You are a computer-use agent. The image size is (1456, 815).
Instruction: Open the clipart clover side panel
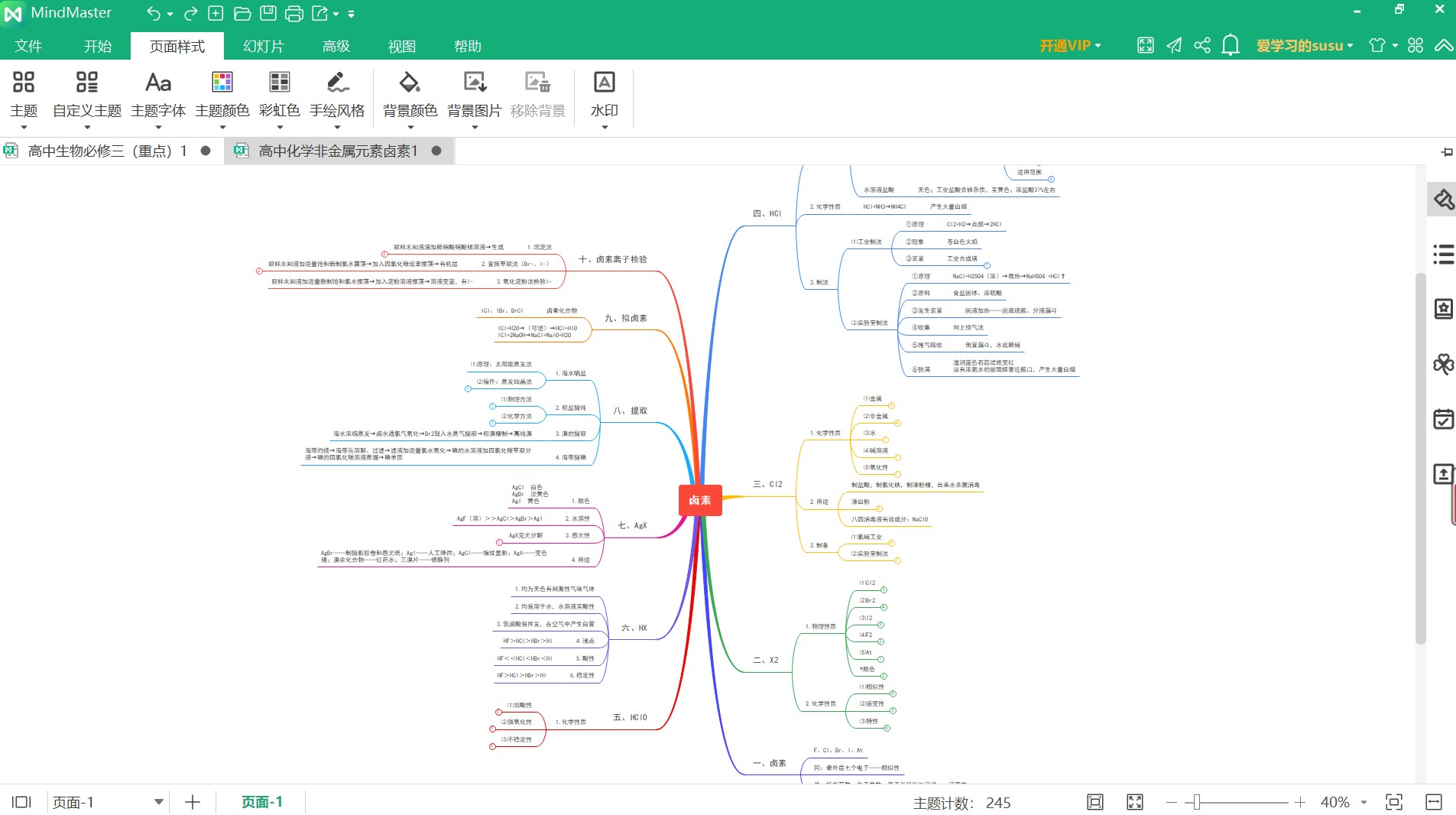1443,364
